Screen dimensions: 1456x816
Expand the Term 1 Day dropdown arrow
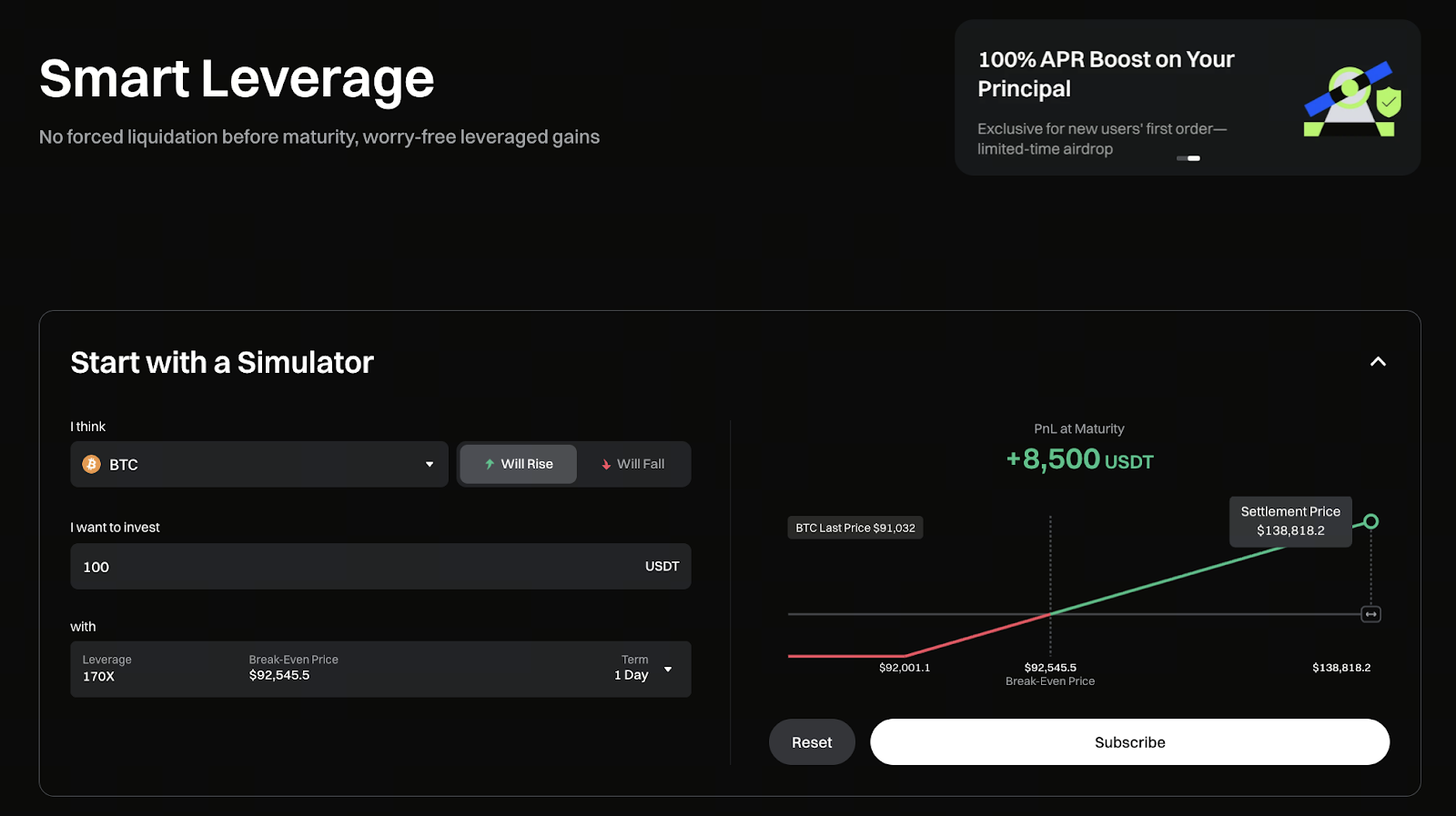point(668,670)
